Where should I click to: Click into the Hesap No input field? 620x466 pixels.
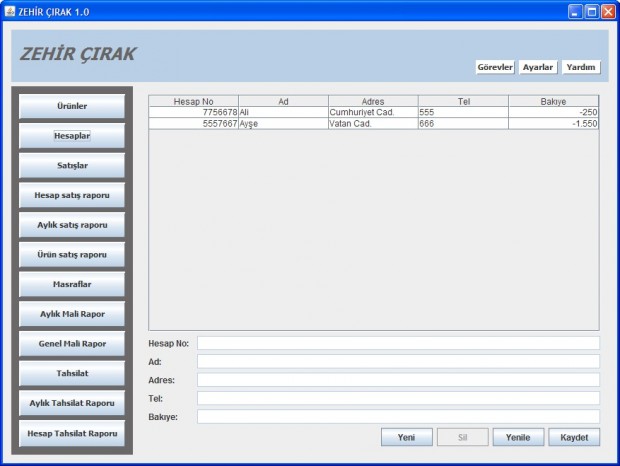point(398,343)
